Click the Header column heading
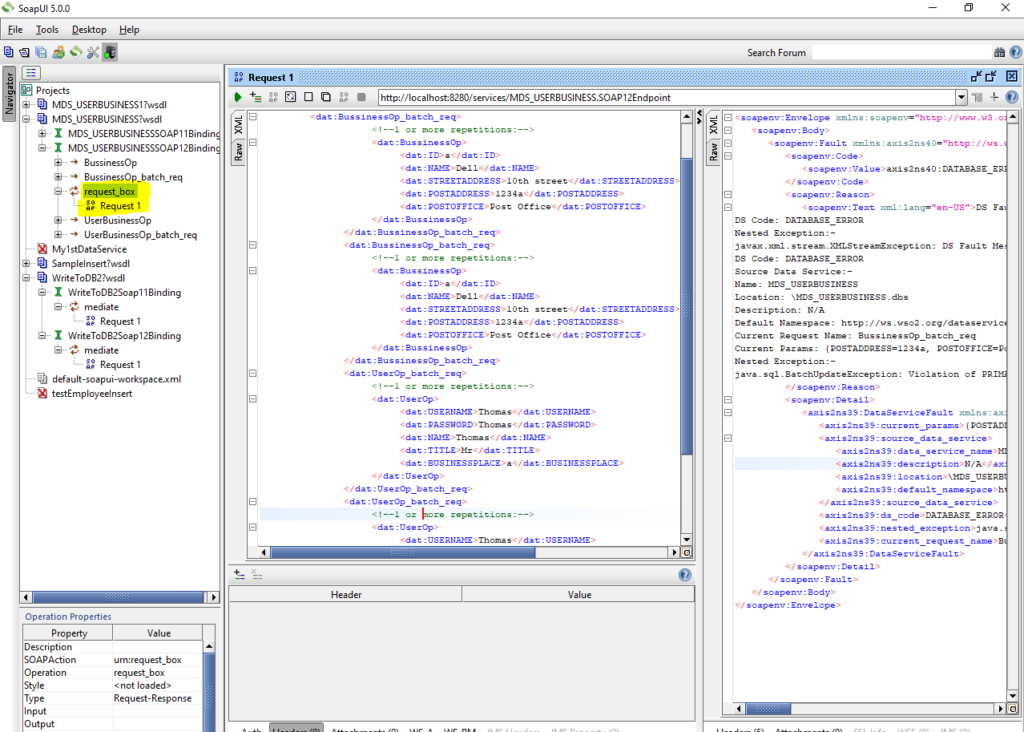The height and width of the screenshot is (732, 1024). pos(345,594)
